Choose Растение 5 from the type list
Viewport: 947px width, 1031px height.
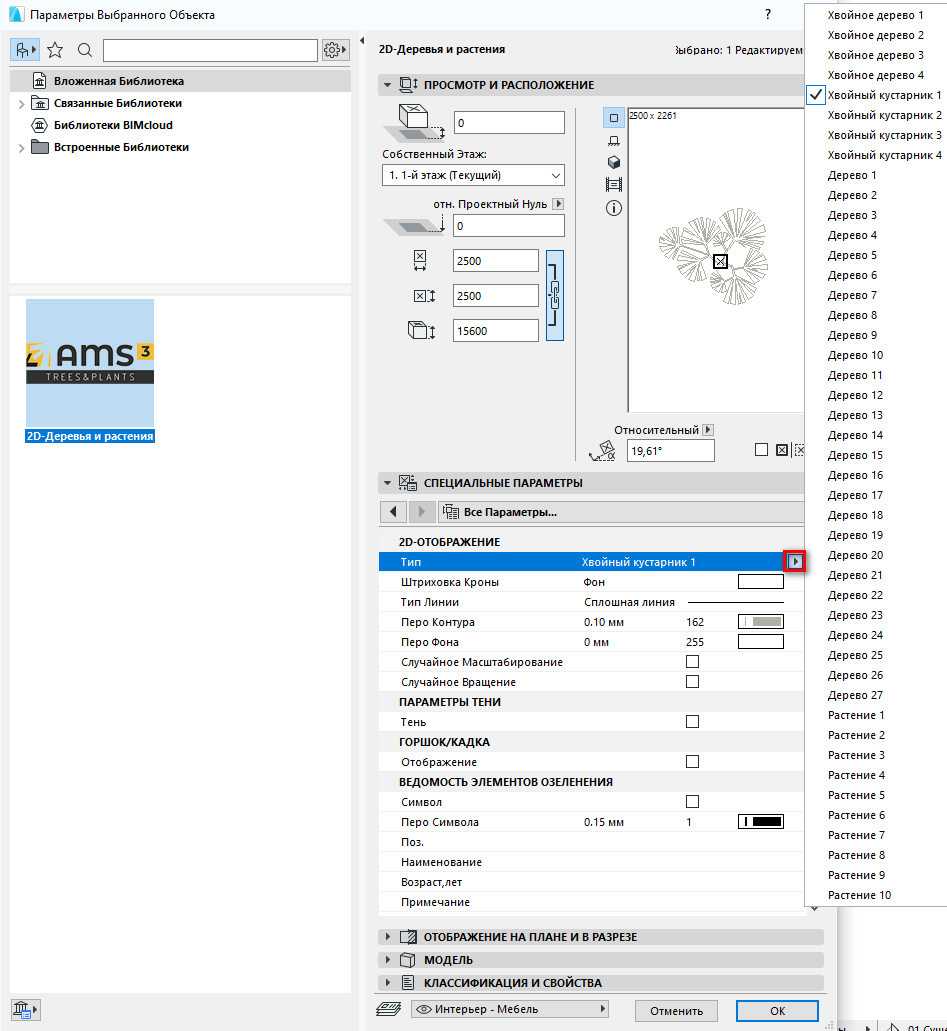856,795
